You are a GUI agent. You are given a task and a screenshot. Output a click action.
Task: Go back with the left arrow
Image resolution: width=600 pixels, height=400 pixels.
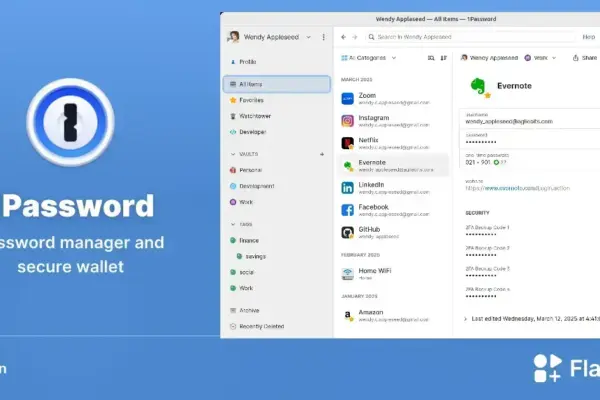click(x=343, y=37)
